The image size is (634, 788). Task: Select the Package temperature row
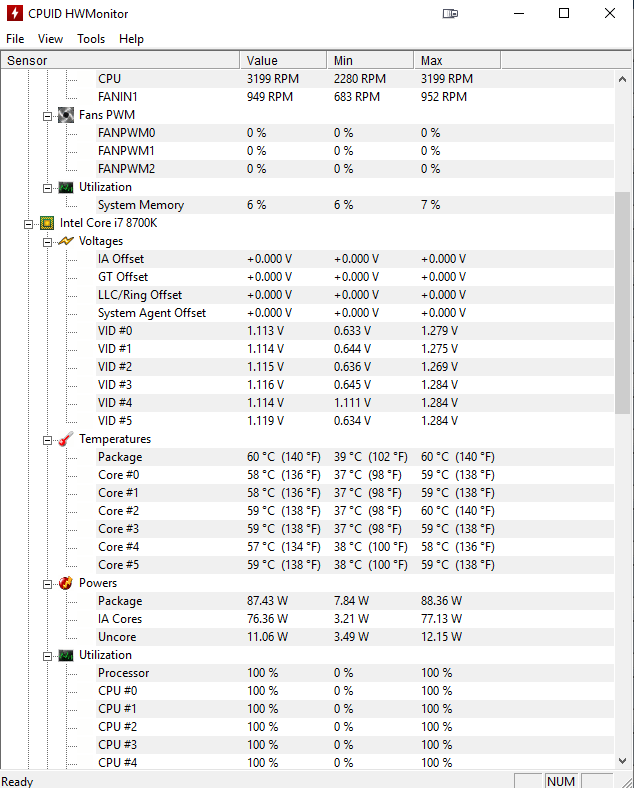click(120, 457)
